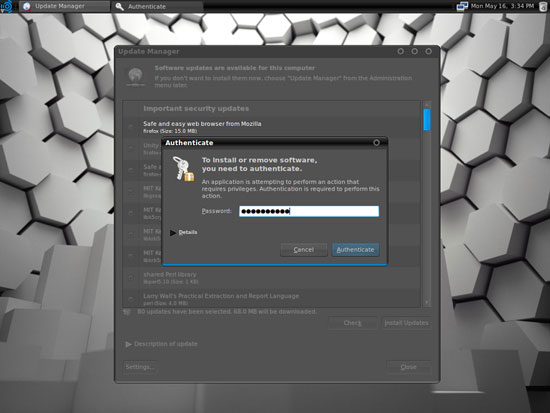Expand Details in Authenticate dialog
The height and width of the screenshot is (413, 550).
pyautogui.click(x=183, y=232)
